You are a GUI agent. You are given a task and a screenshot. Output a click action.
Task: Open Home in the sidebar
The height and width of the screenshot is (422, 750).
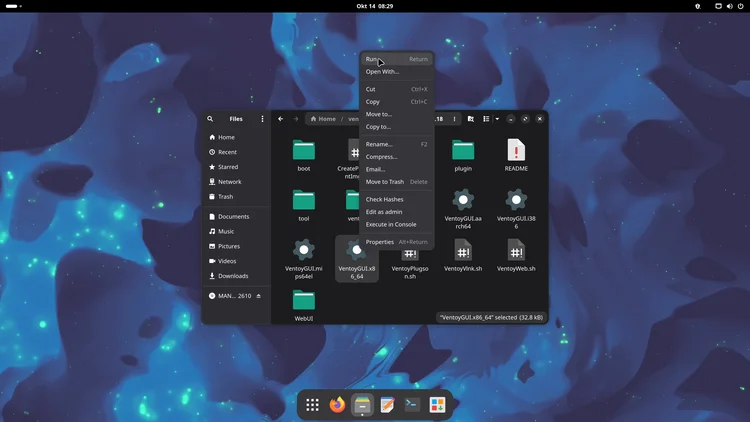236,137
